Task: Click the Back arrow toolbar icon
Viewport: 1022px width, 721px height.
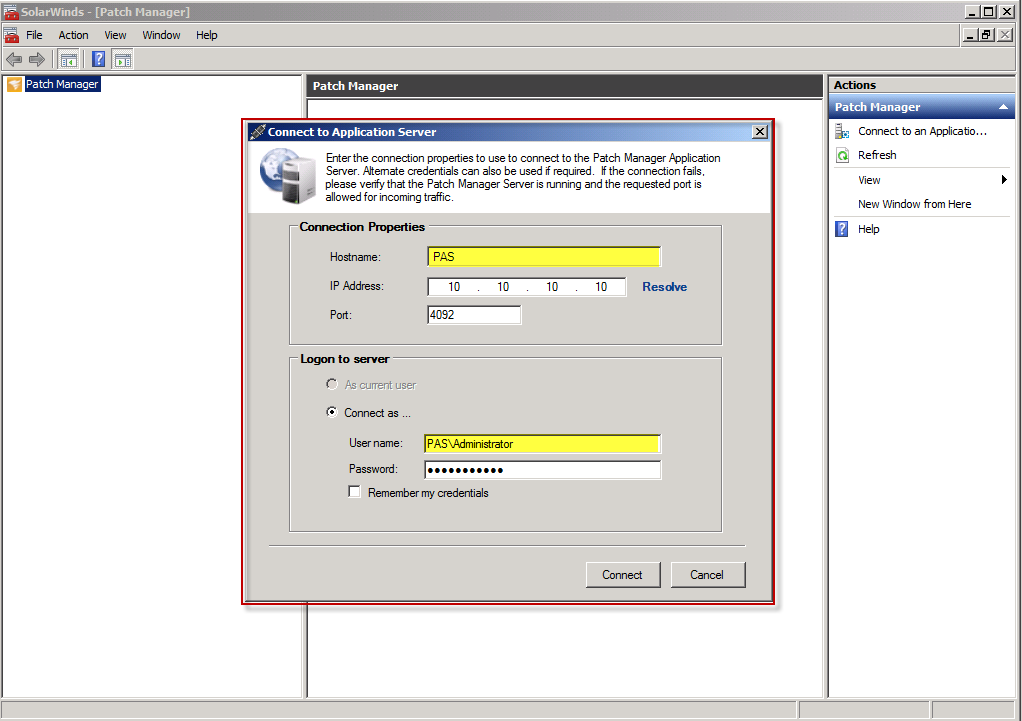Action: 14,60
